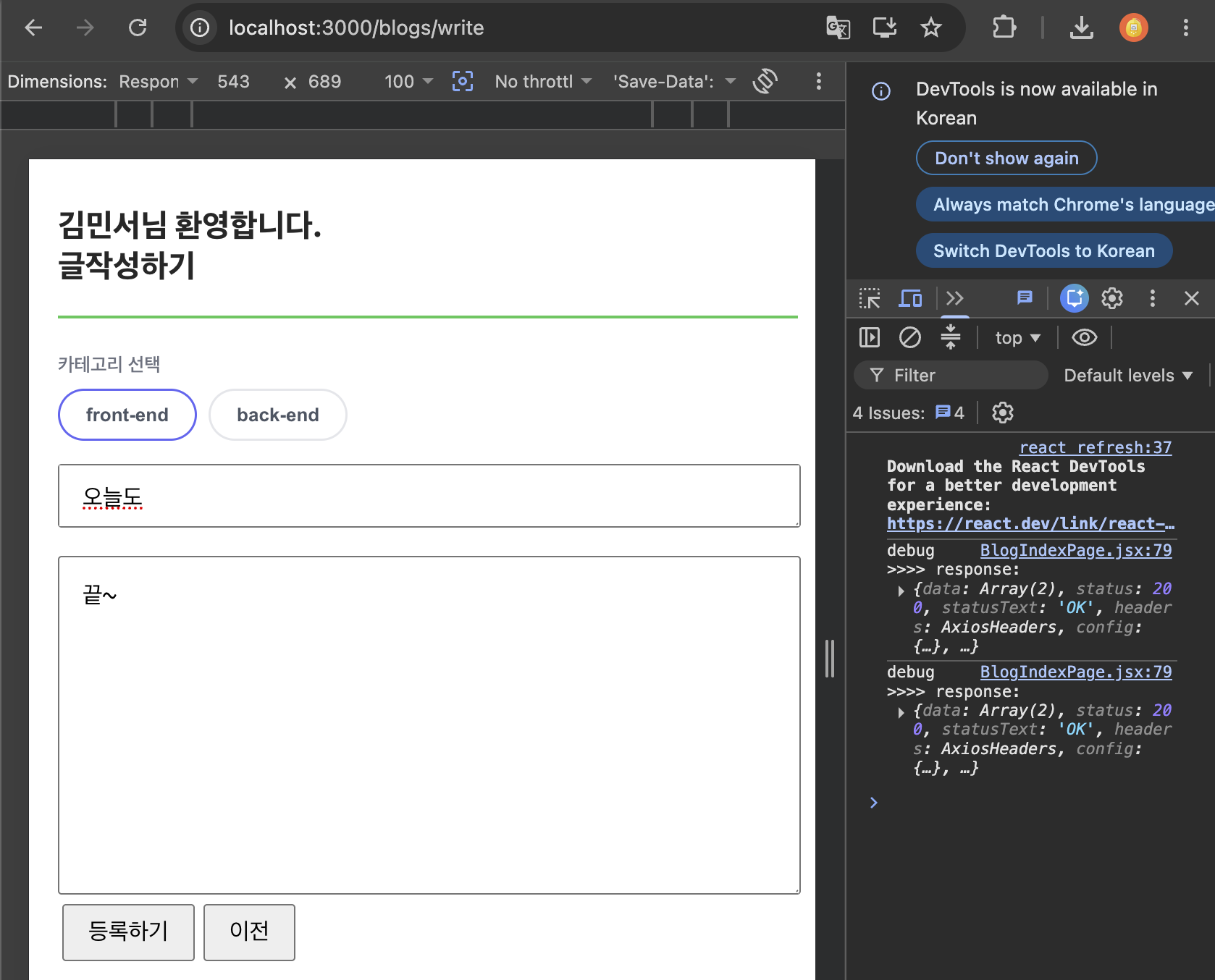Open the Default levels dropdown
Viewport: 1215px width, 980px height.
coord(1127,375)
